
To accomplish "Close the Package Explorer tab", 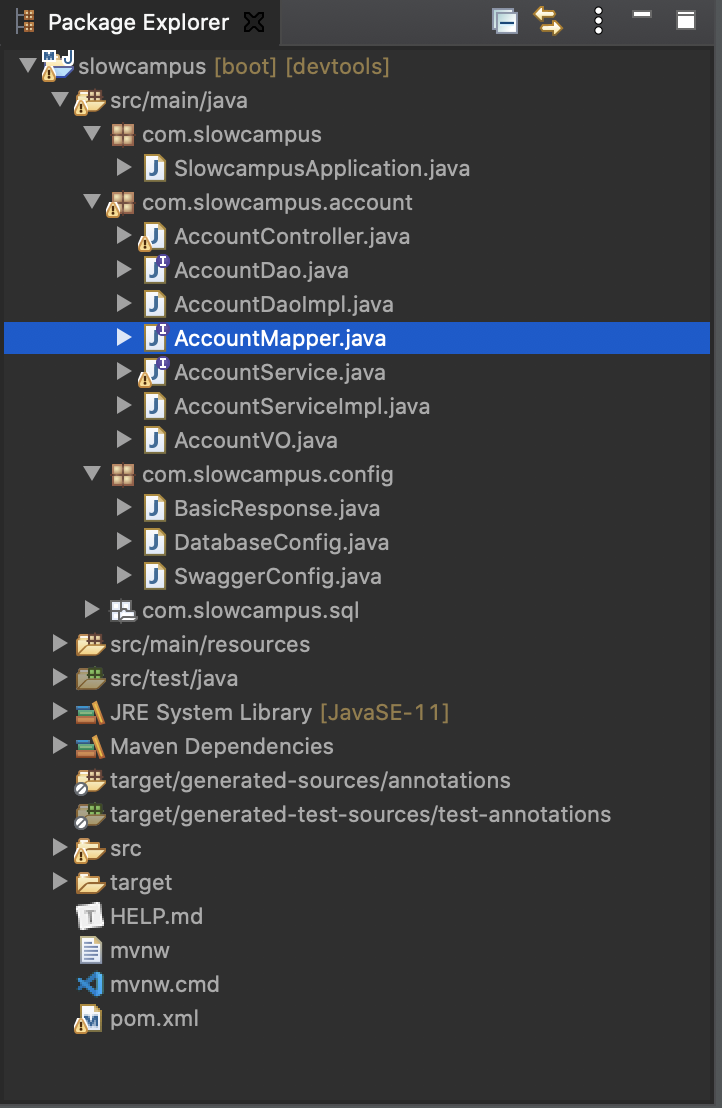I will pos(254,23).
